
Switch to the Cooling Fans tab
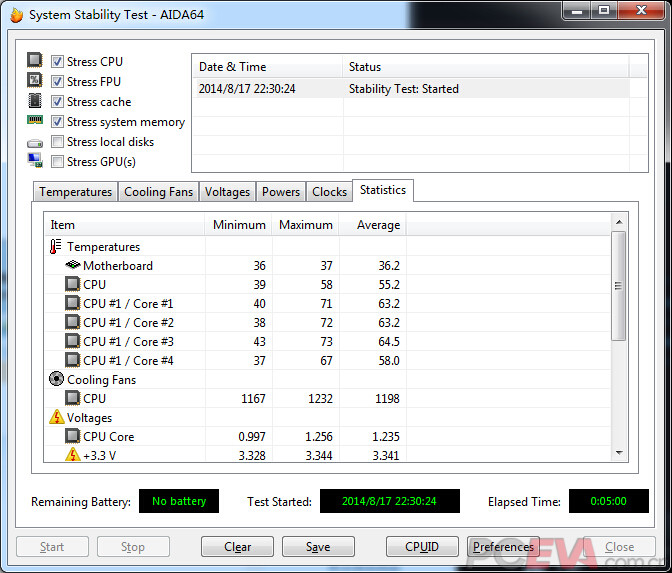[158, 192]
